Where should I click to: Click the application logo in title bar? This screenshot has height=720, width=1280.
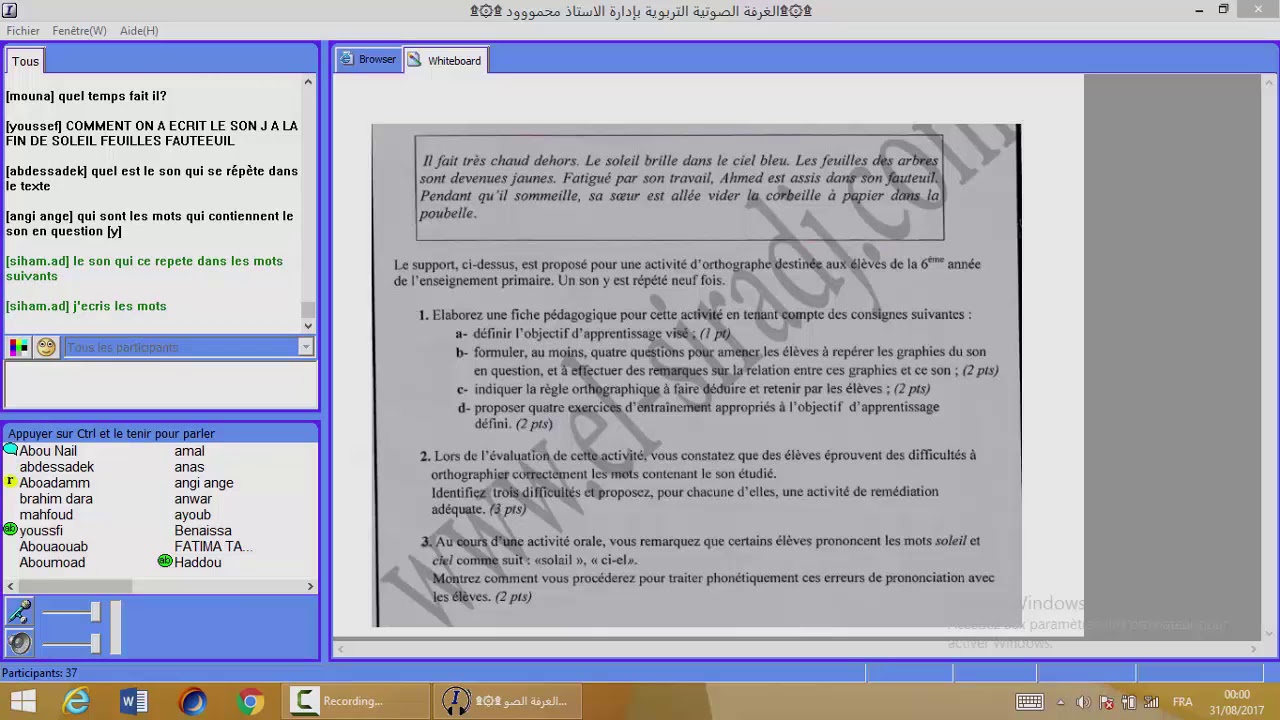10,10
